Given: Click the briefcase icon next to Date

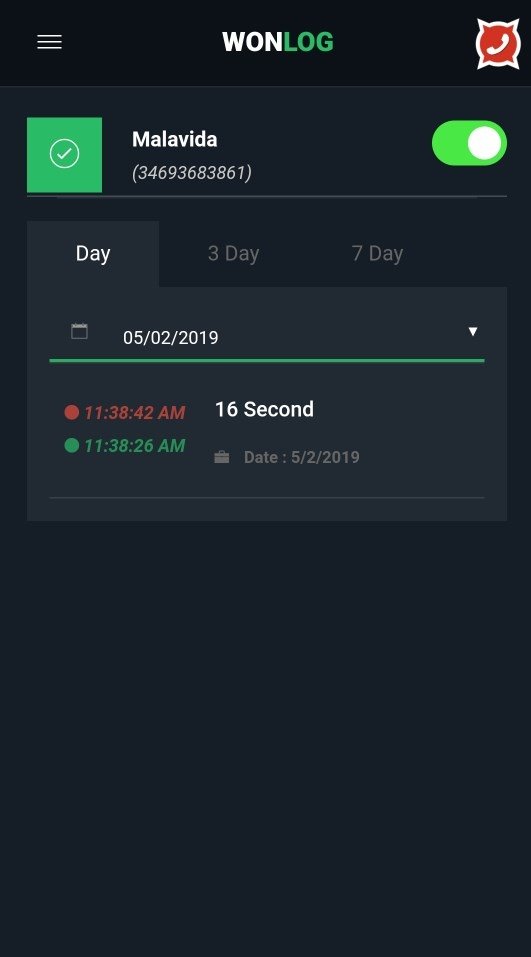Looking at the screenshot, I should (x=222, y=457).
